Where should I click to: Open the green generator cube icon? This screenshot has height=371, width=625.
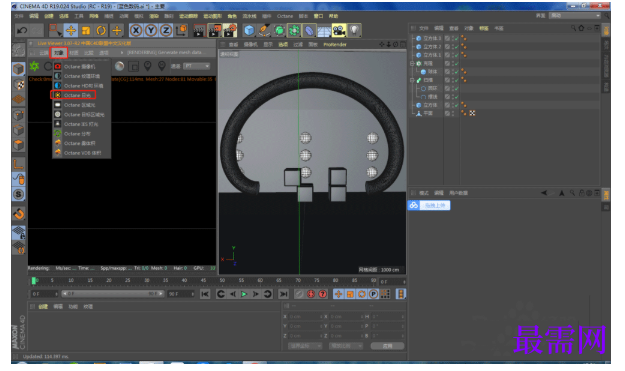(x=279, y=30)
